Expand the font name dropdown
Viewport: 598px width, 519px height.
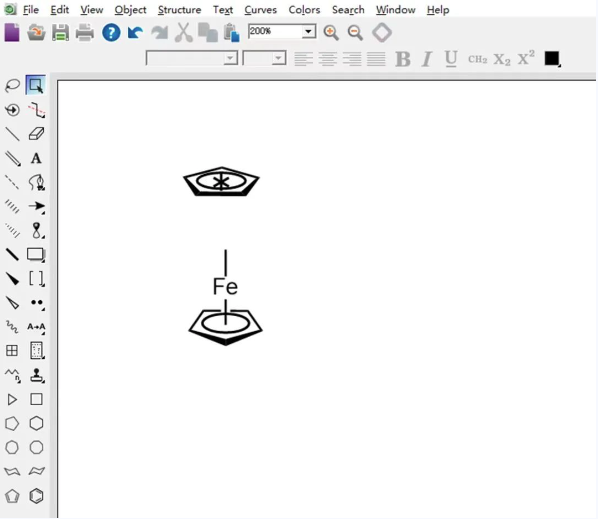pyautogui.click(x=230, y=58)
